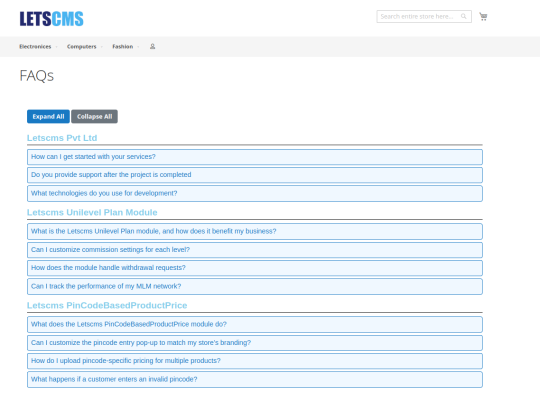Viewport: 540px width, 400px height.
Task: Click the 'Letscms Unilevel Plan Module' heading
Action: point(92,212)
